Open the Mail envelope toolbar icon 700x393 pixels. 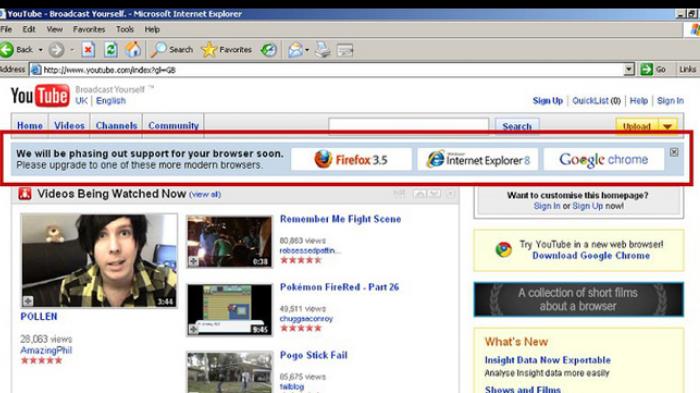pos(296,50)
